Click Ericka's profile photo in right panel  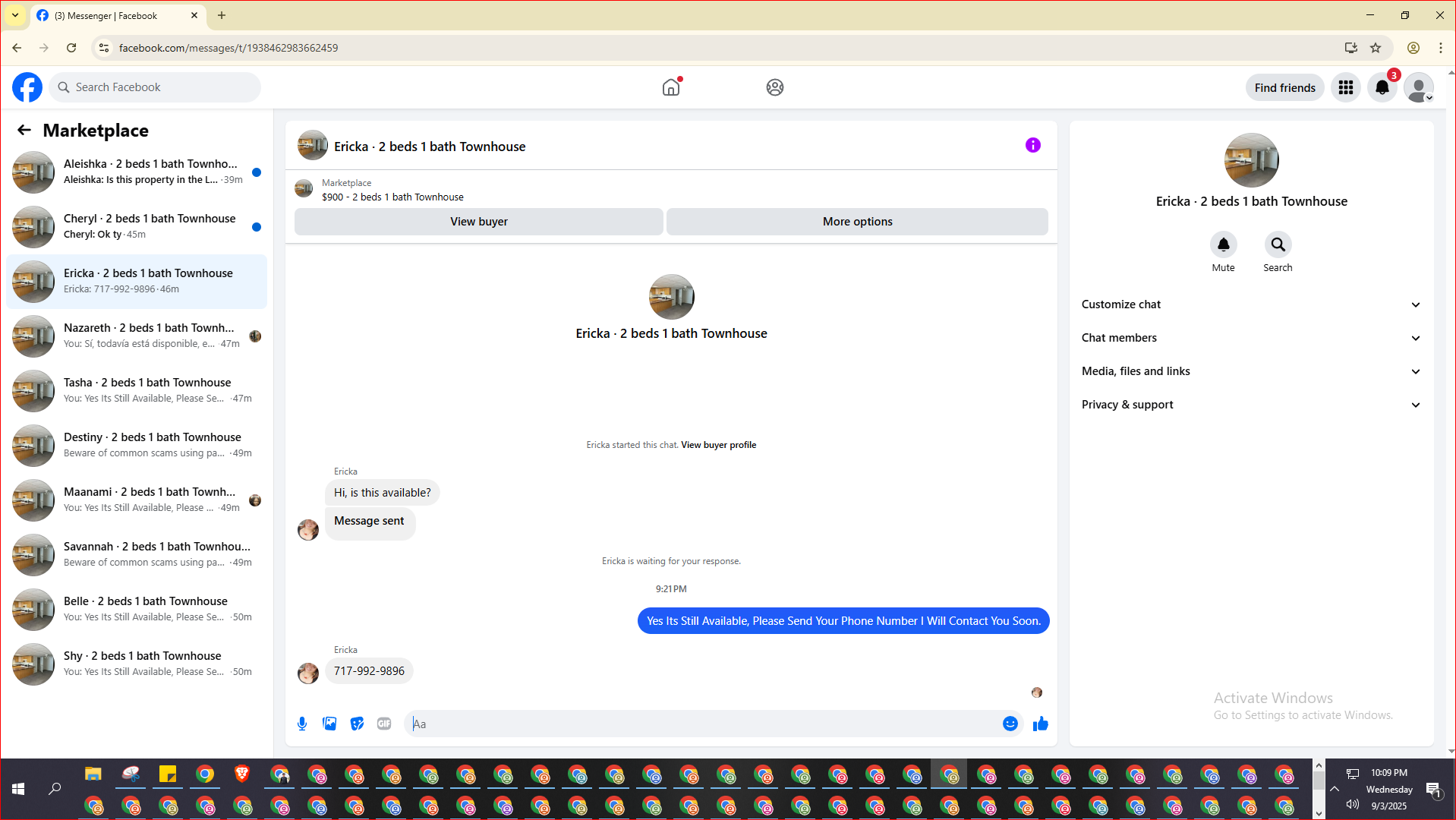(1252, 160)
